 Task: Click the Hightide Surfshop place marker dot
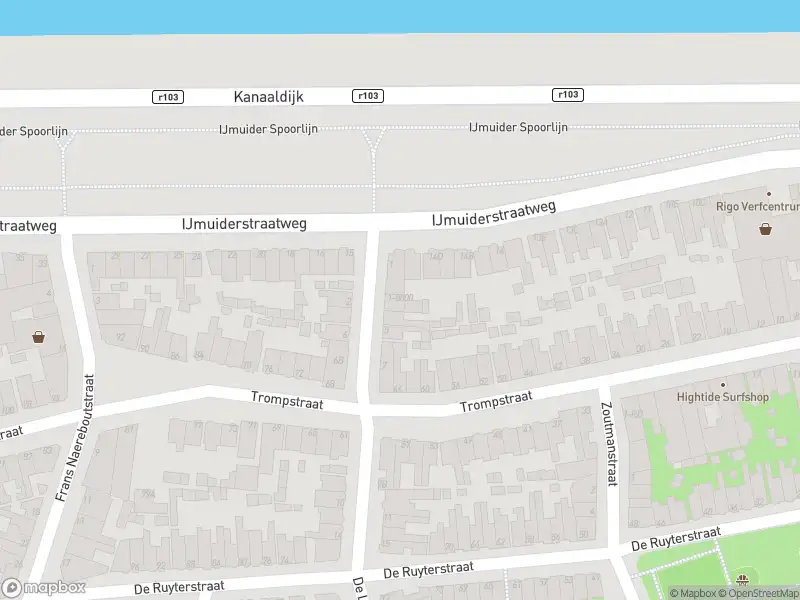pyautogui.click(x=722, y=385)
